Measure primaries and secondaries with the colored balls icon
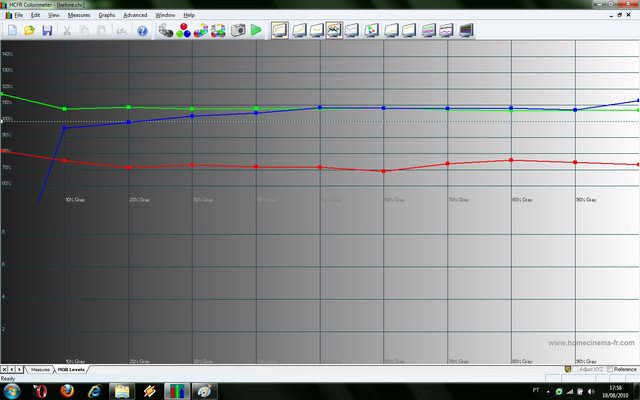640x400 pixels. tap(201, 30)
